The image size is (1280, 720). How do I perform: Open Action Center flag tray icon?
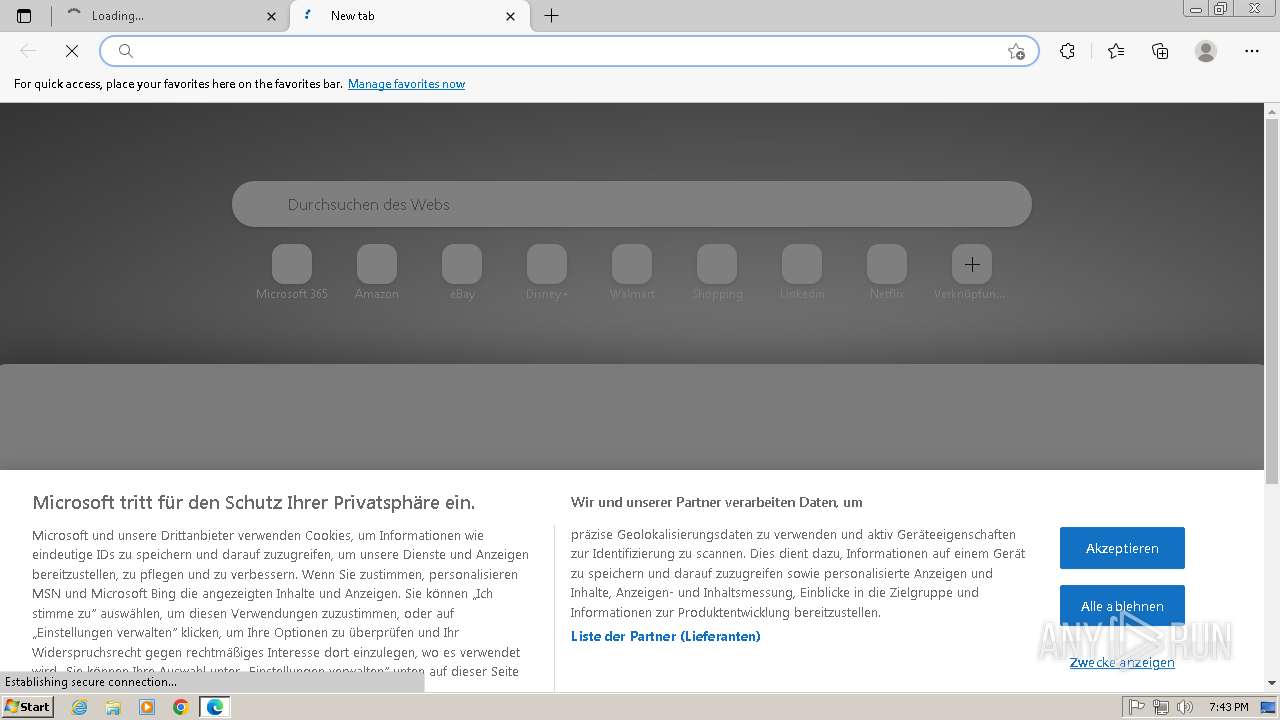(1137, 707)
